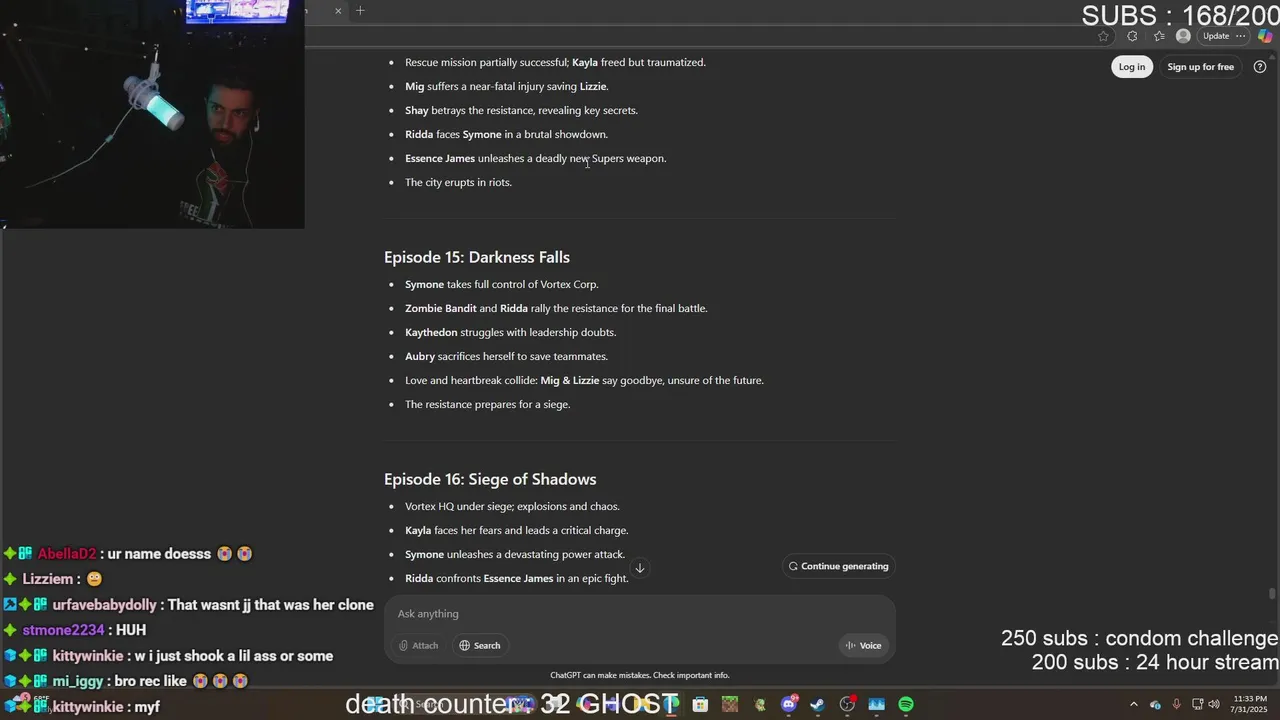
Task: Open the browser extensions puzzle icon
Action: 1132,36
